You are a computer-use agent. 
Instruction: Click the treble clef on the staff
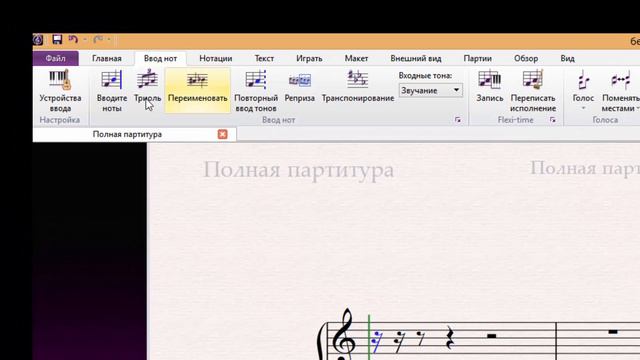[343, 334]
